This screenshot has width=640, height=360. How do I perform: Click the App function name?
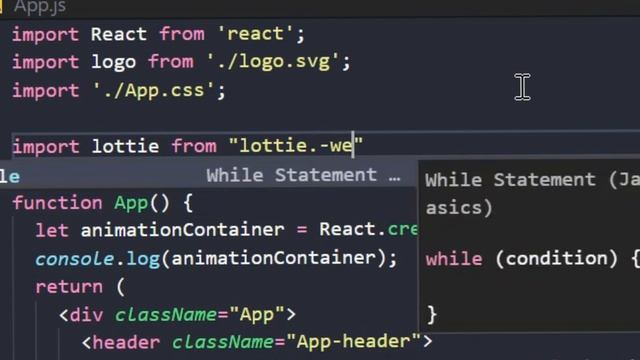[131, 203]
